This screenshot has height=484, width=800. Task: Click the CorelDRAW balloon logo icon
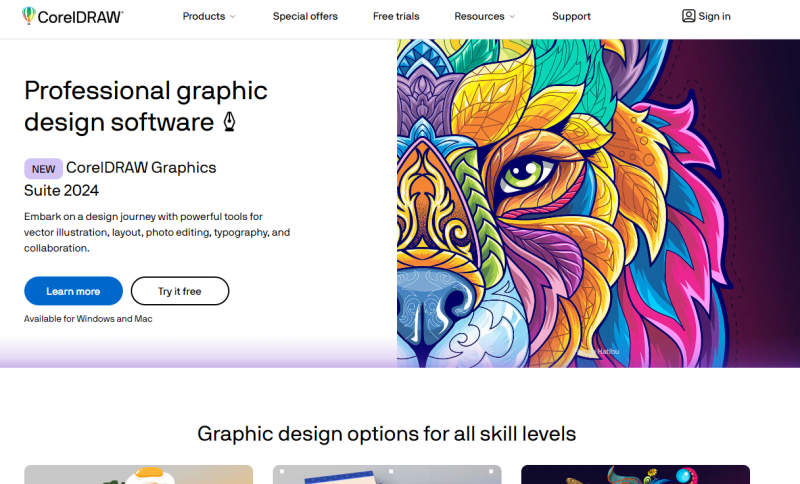click(29, 15)
